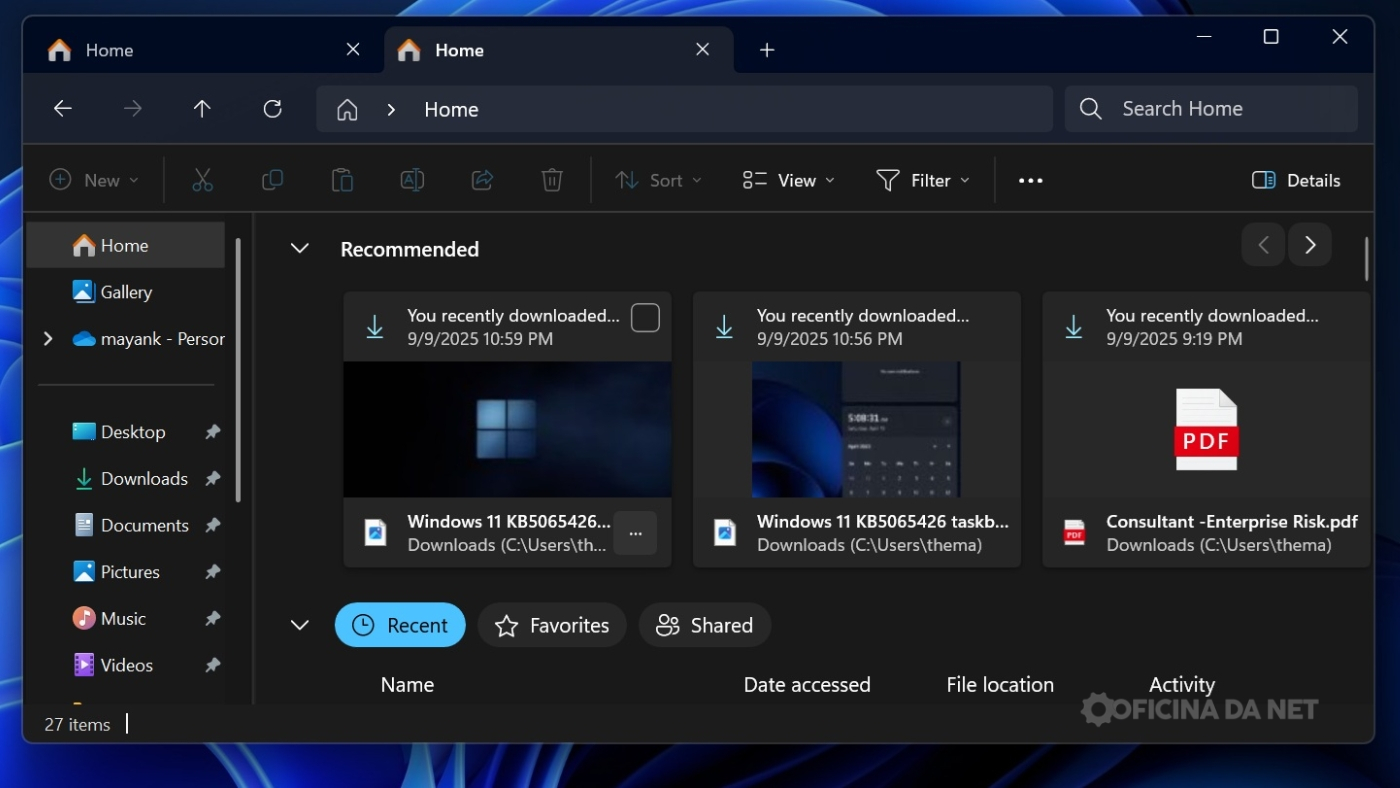Screen dimensions: 1400x788
Task: Close the first Home tab
Action: 353,49
